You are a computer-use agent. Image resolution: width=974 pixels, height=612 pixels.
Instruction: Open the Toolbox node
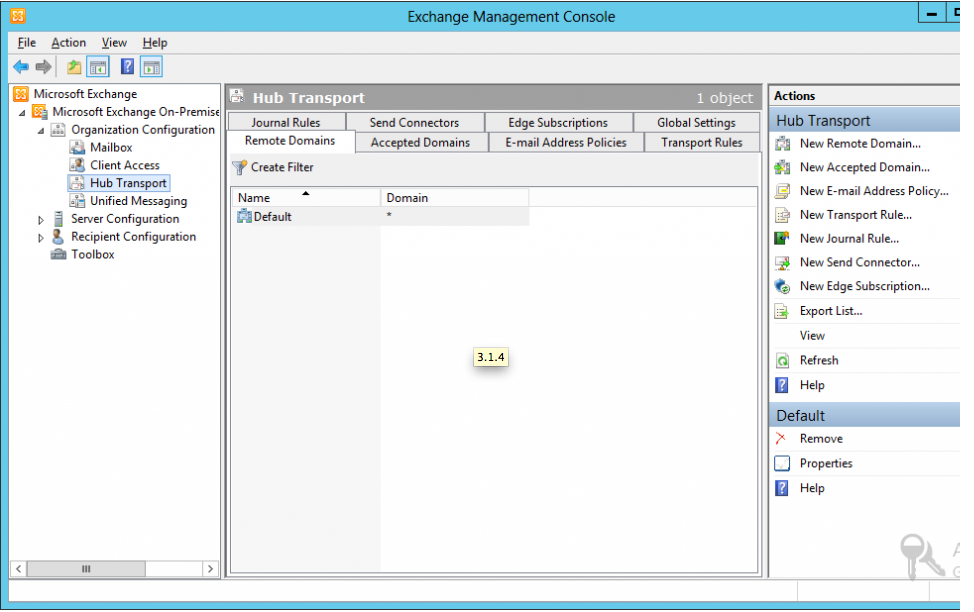click(x=92, y=255)
